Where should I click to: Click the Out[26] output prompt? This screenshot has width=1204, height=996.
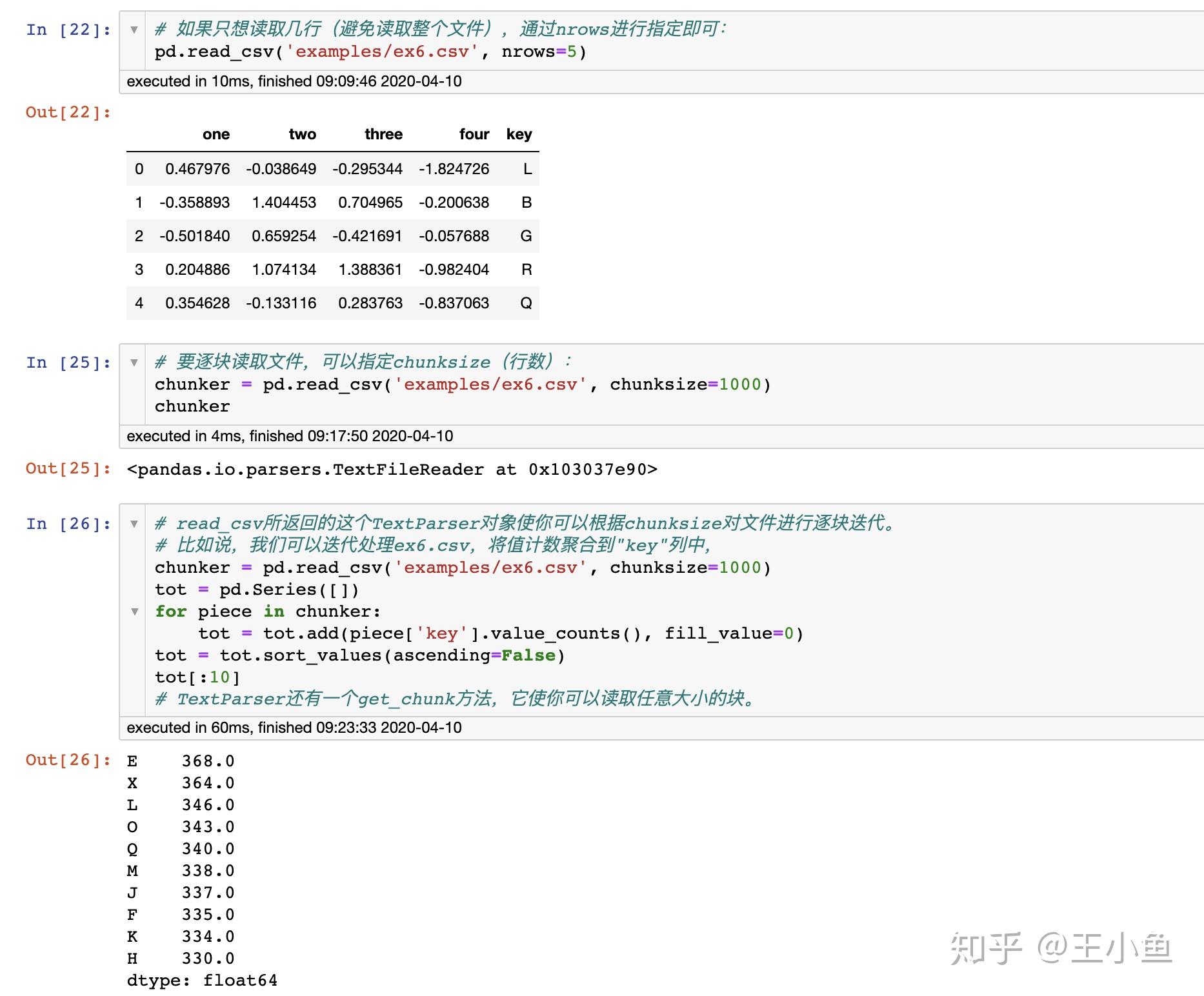tap(68, 760)
